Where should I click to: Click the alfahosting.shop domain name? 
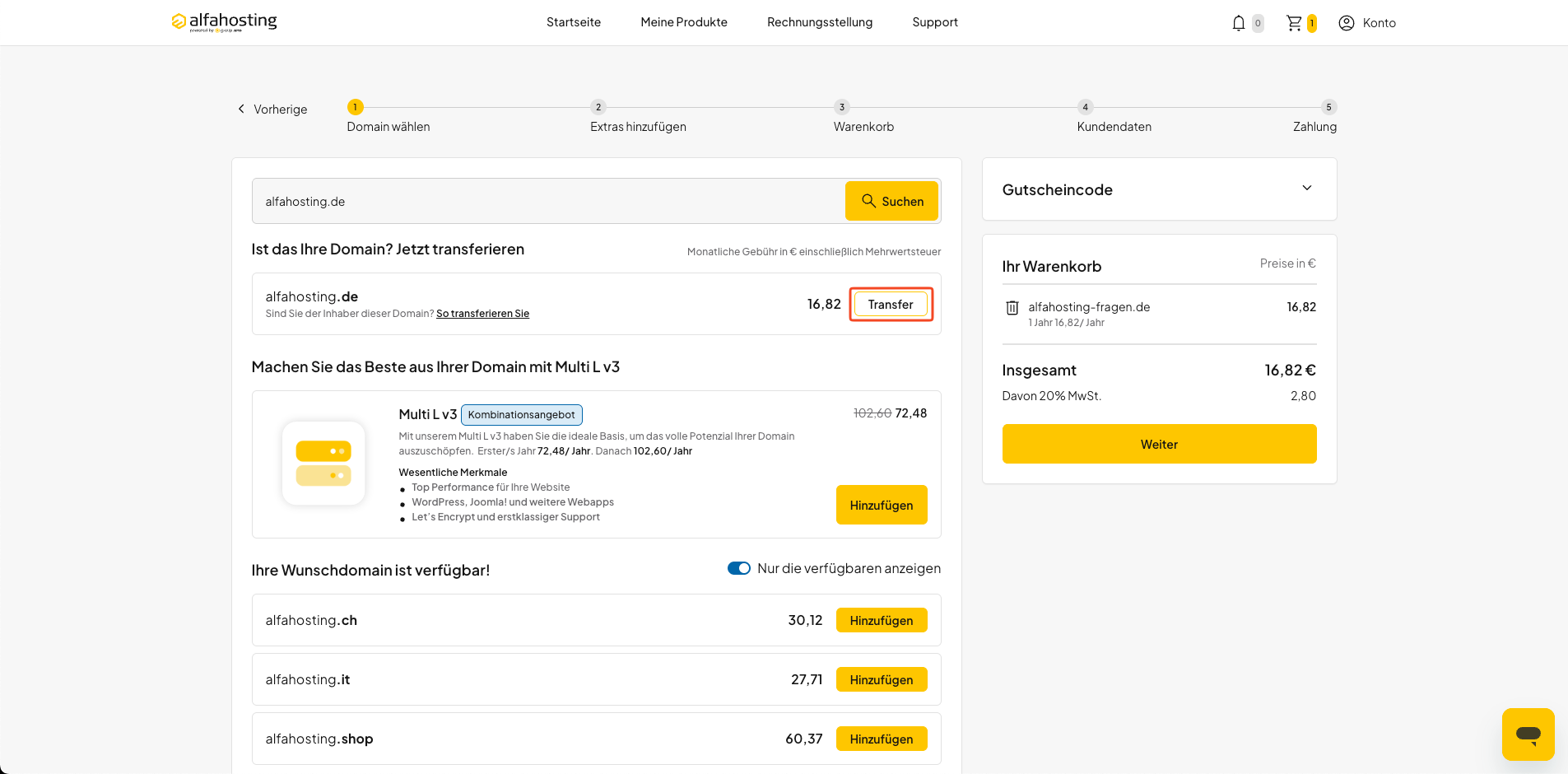(319, 739)
